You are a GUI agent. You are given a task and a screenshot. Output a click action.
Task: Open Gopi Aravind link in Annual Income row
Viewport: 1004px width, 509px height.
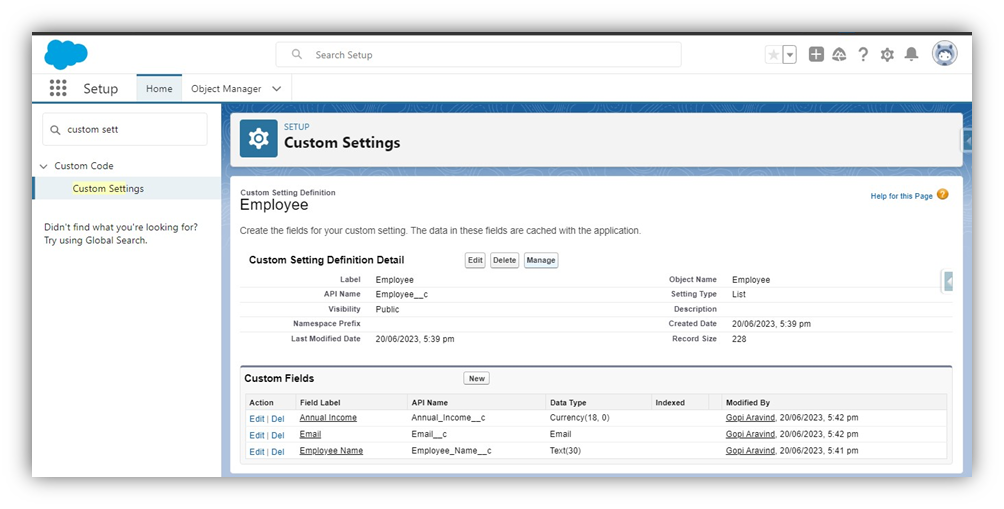pos(750,417)
